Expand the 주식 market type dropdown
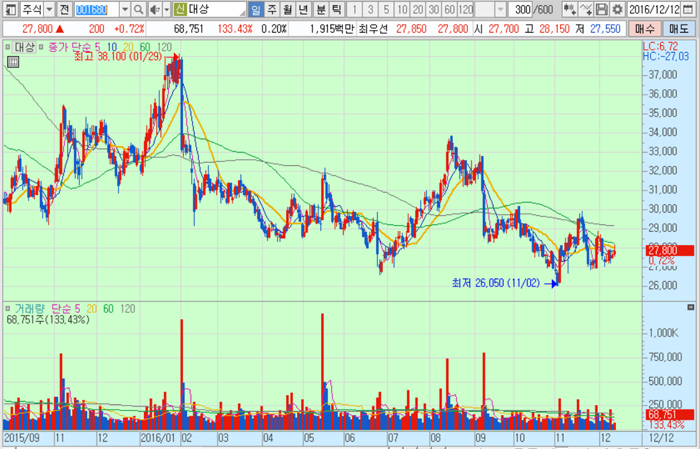 pos(50,9)
